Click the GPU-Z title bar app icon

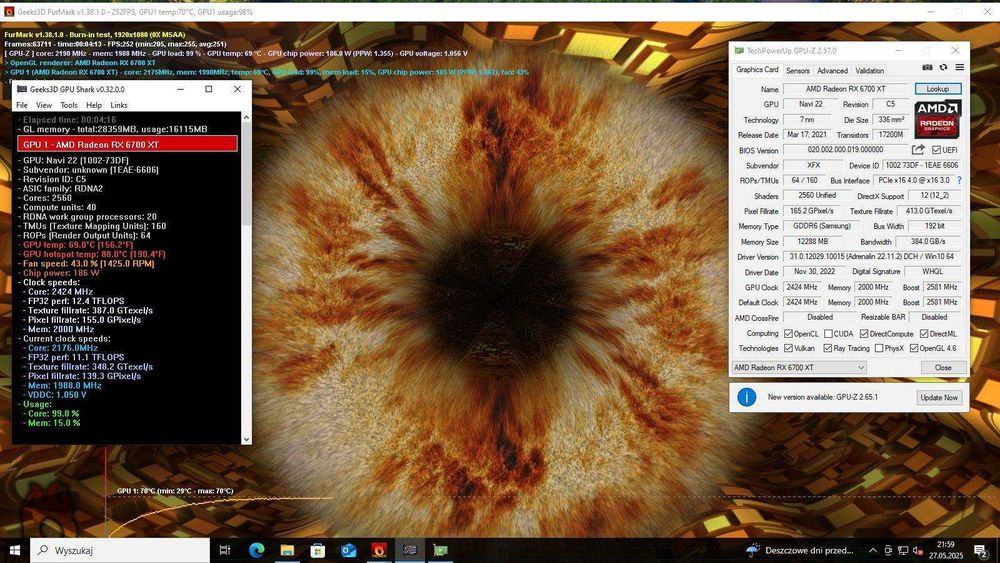coord(739,50)
